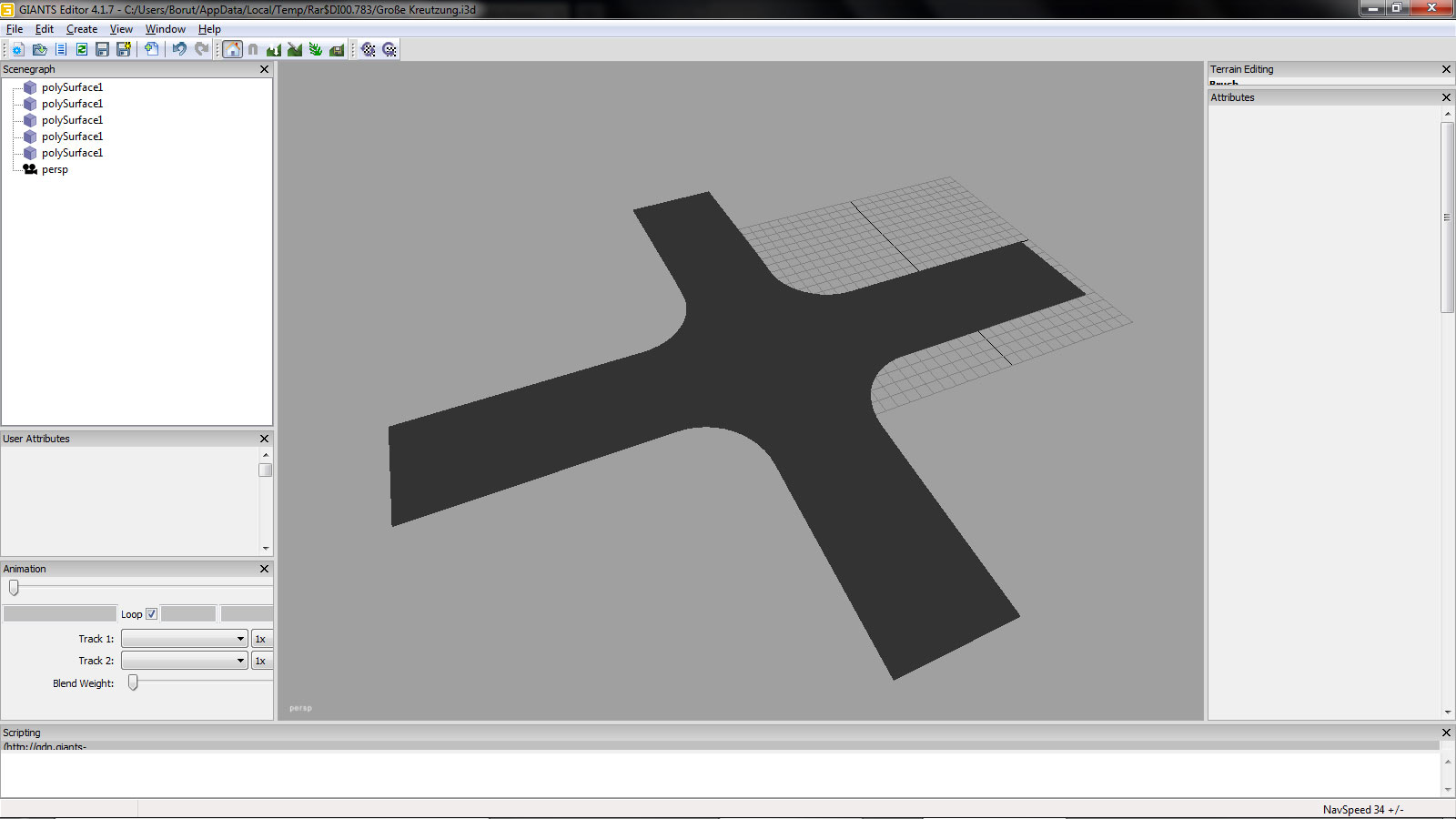1456x819 pixels.
Task: Close the Scenegraph panel
Action: tap(264, 69)
